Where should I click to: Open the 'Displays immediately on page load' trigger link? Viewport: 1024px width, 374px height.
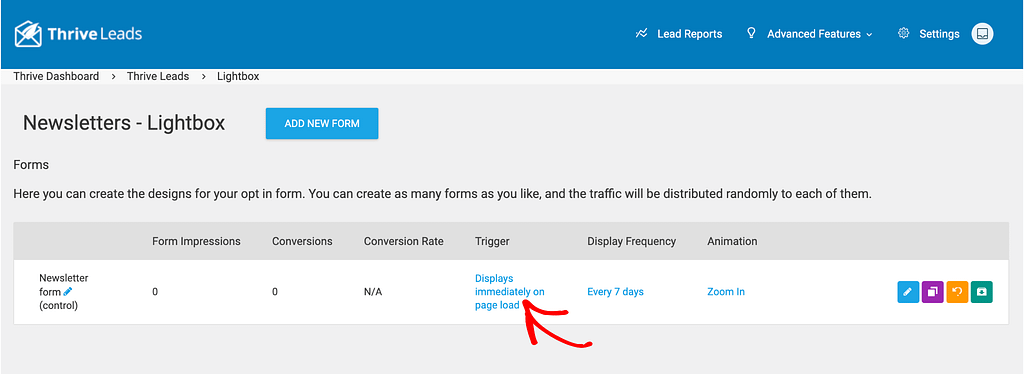tap(509, 292)
